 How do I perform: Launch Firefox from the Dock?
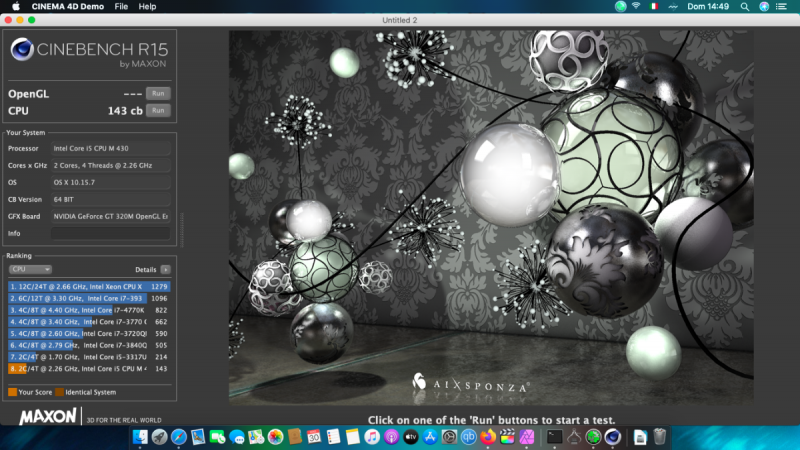click(x=488, y=437)
